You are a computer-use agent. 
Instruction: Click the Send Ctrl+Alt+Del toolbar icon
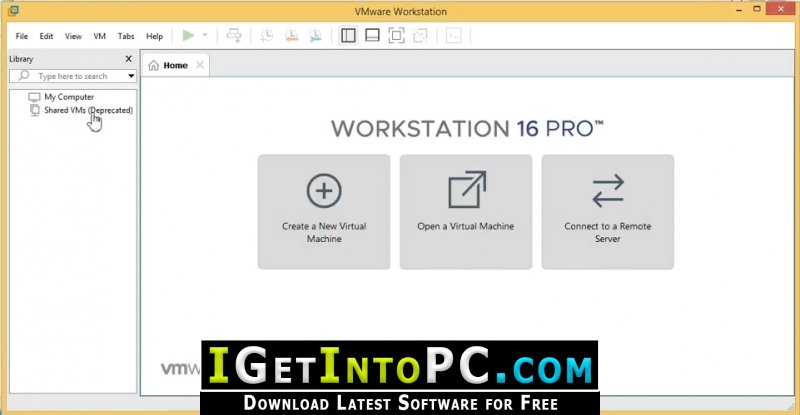[234, 35]
